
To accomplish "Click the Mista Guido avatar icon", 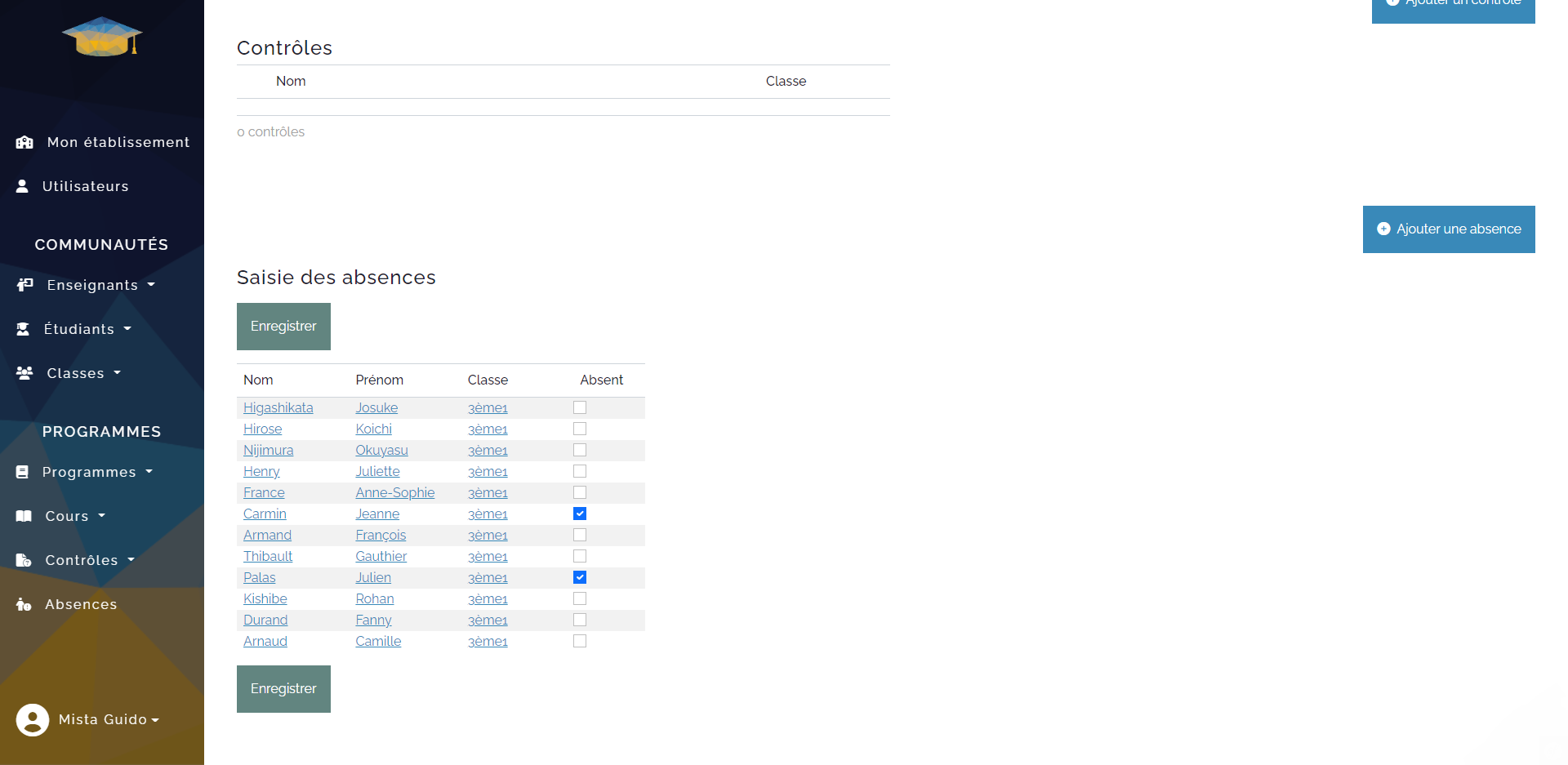I will coord(33,719).
